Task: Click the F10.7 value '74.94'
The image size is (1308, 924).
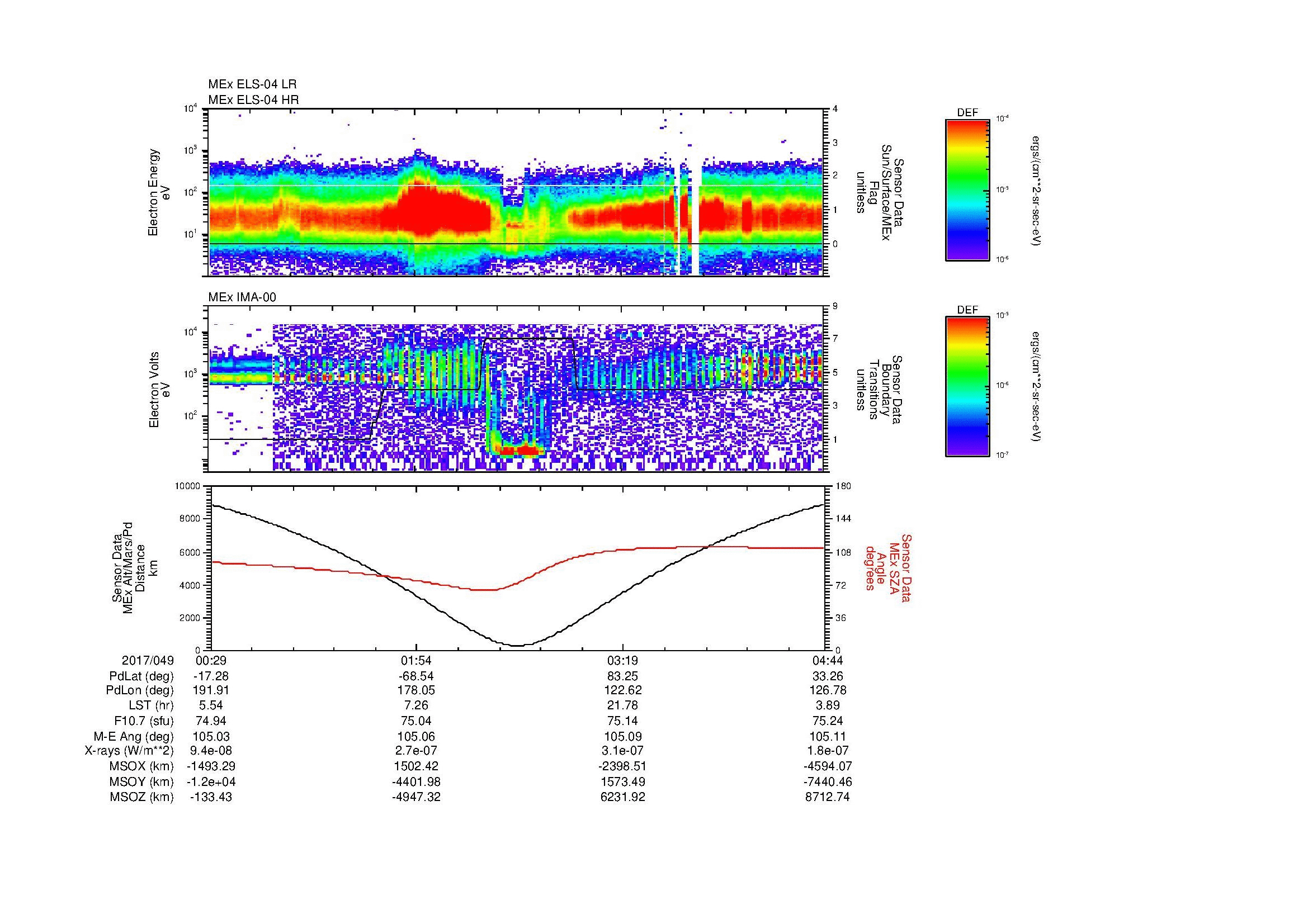Action: tap(211, 721)
